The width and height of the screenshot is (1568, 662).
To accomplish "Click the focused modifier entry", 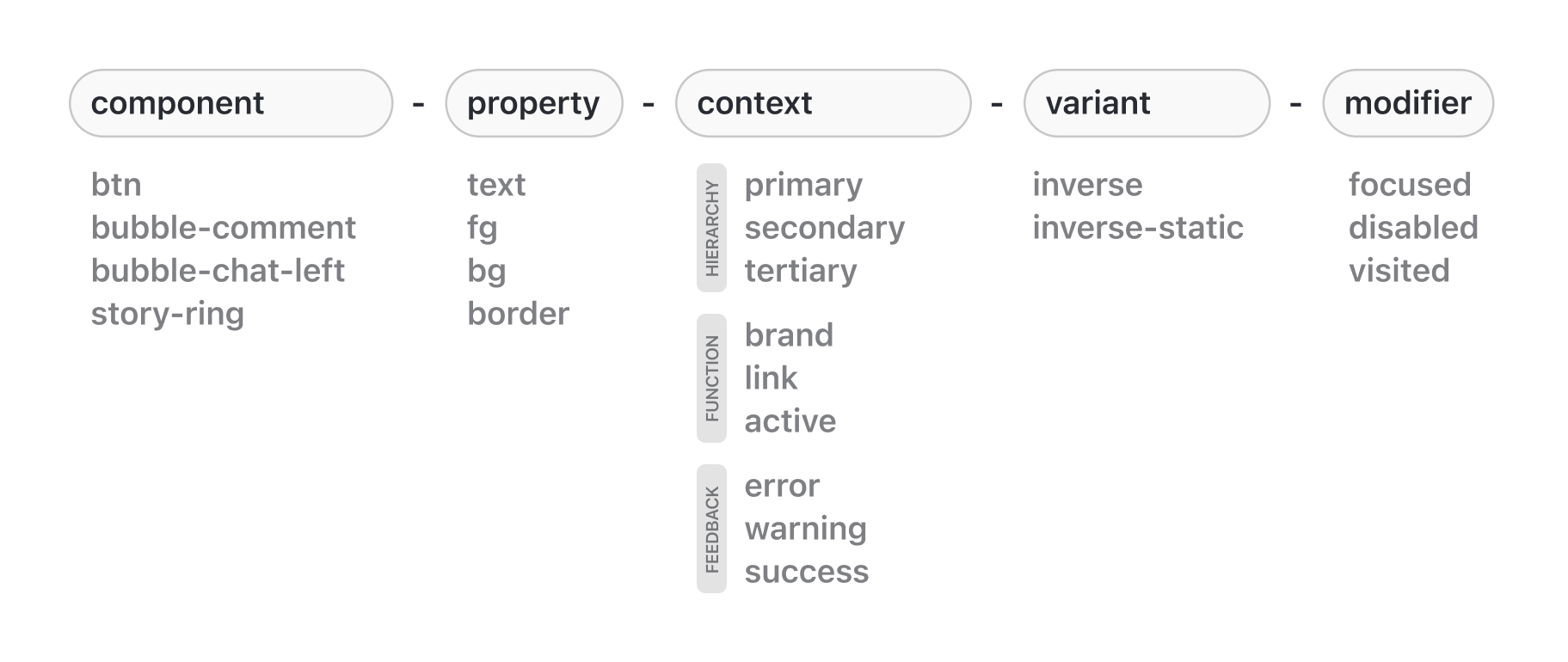I will (x=1409, y=185).
